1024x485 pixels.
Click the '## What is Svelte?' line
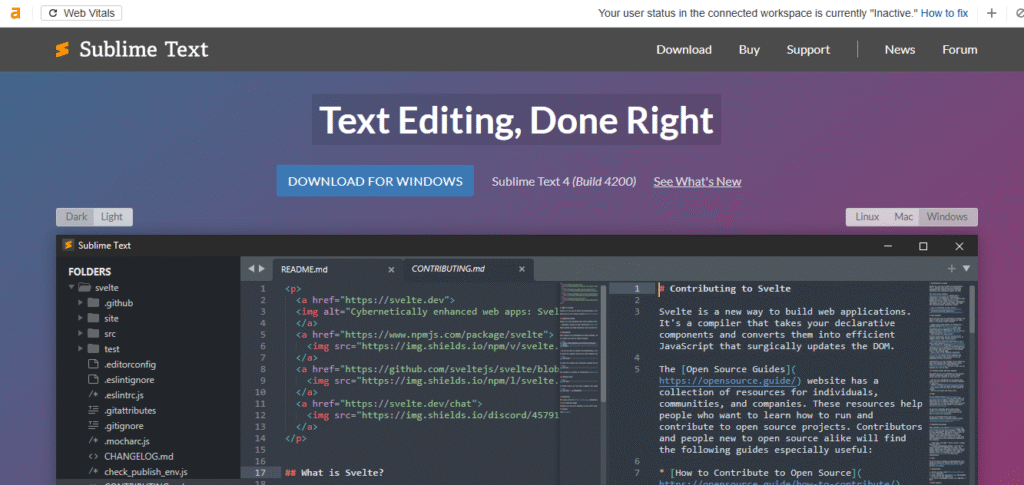(334, 473)
